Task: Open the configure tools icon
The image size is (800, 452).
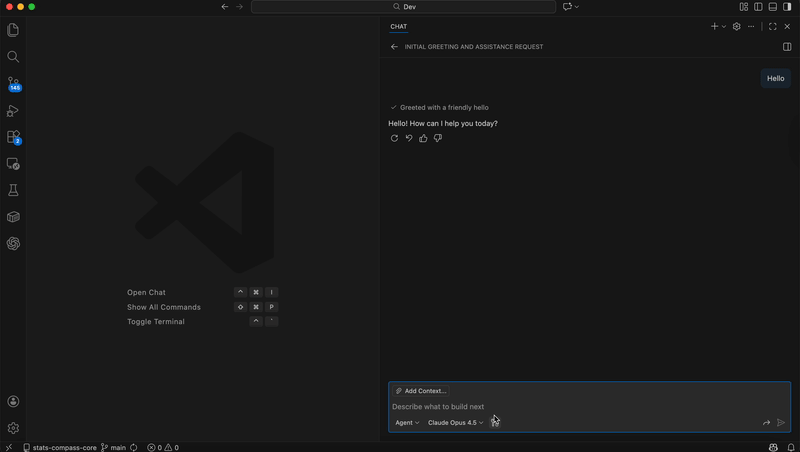Action: [x=495, y=422]
